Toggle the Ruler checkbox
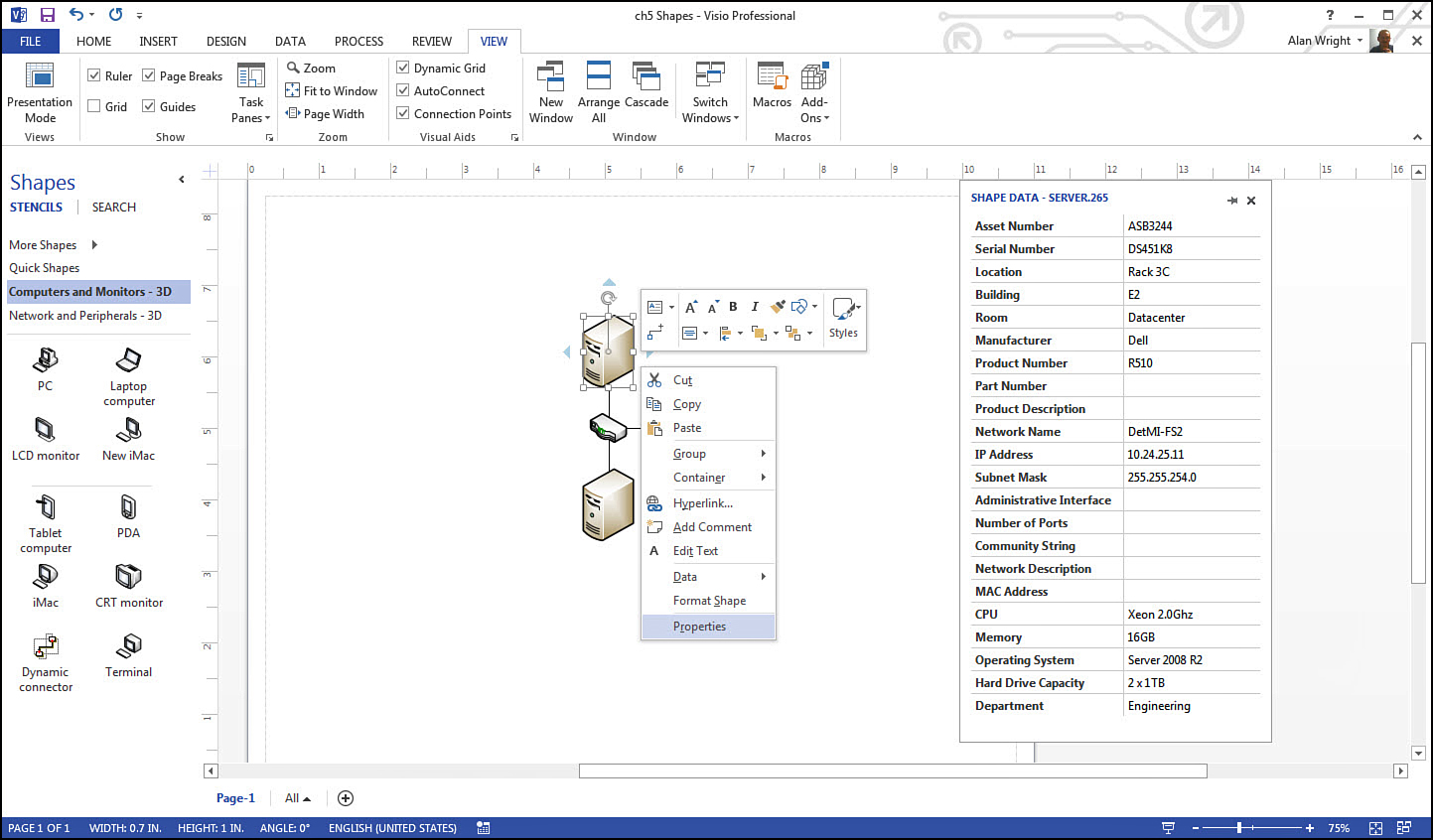The width and height of the screenshot is (1433, 840). coord(93,75)
